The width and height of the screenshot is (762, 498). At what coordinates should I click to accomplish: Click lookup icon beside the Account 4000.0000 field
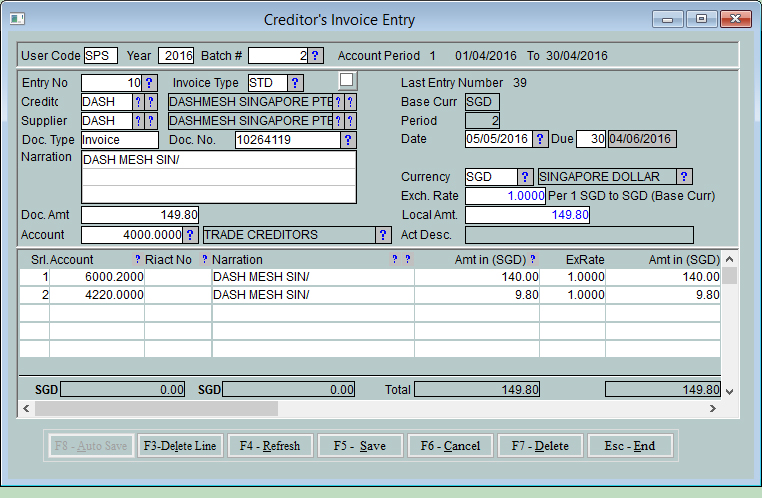click(190, 235)
